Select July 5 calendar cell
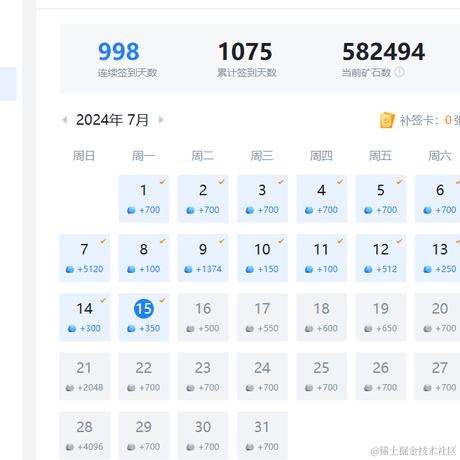This screenshot has width=460, height=460. coord(381,199)
